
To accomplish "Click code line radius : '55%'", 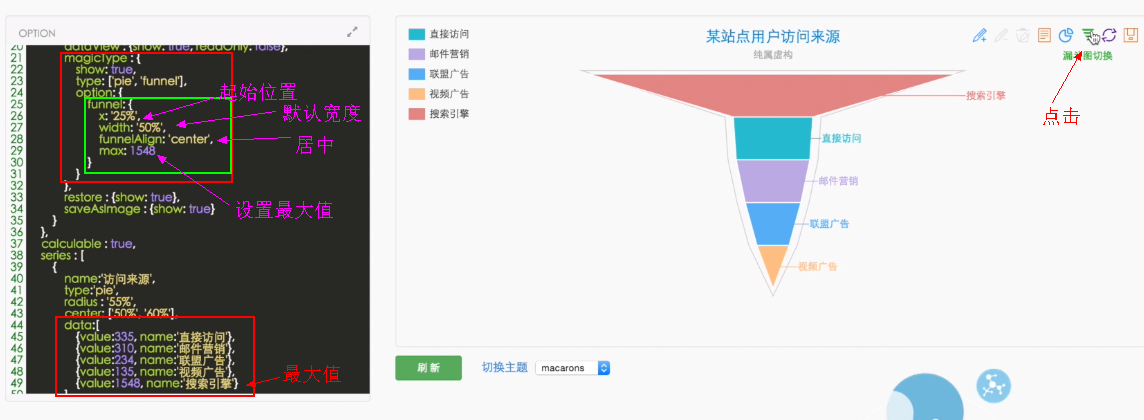I will tap(101, 301).
